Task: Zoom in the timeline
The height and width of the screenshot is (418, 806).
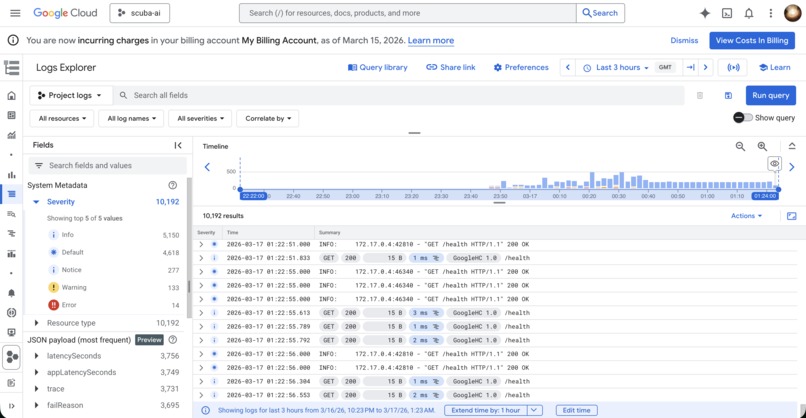Action: (762, 147)
